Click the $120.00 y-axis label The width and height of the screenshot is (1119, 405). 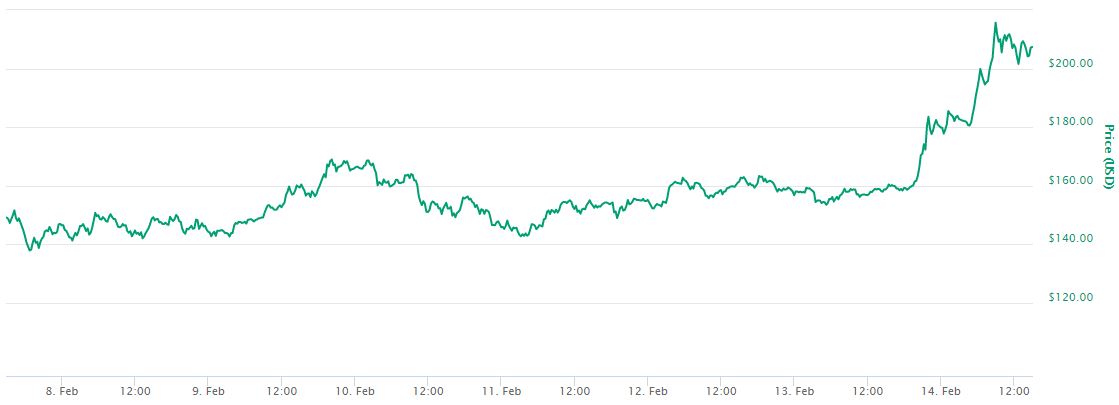click(x=1068, y=298)
